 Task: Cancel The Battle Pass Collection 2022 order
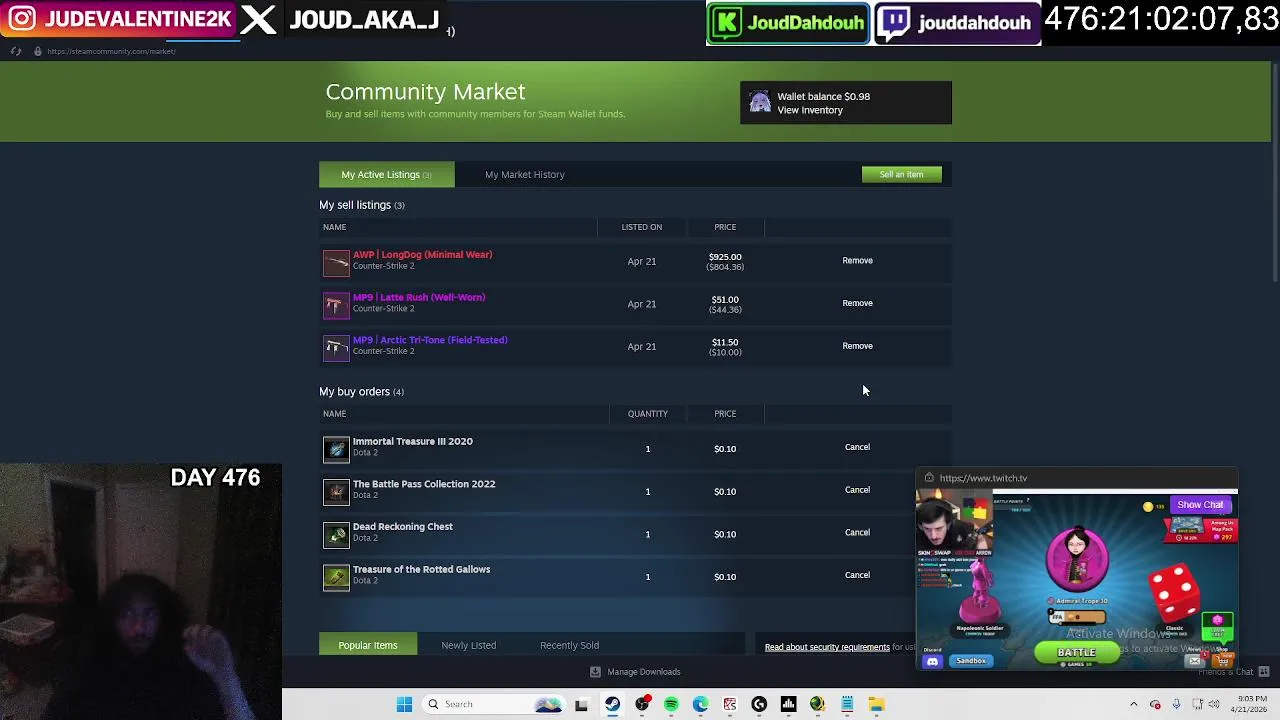point(857,490)
